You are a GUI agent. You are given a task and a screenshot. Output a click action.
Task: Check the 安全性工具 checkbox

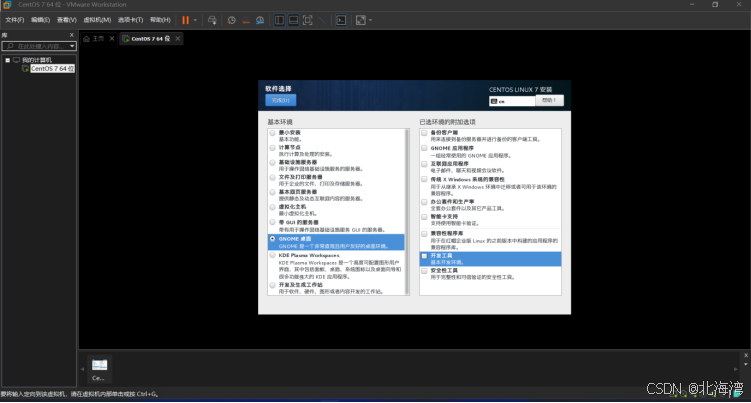[424, 271]
